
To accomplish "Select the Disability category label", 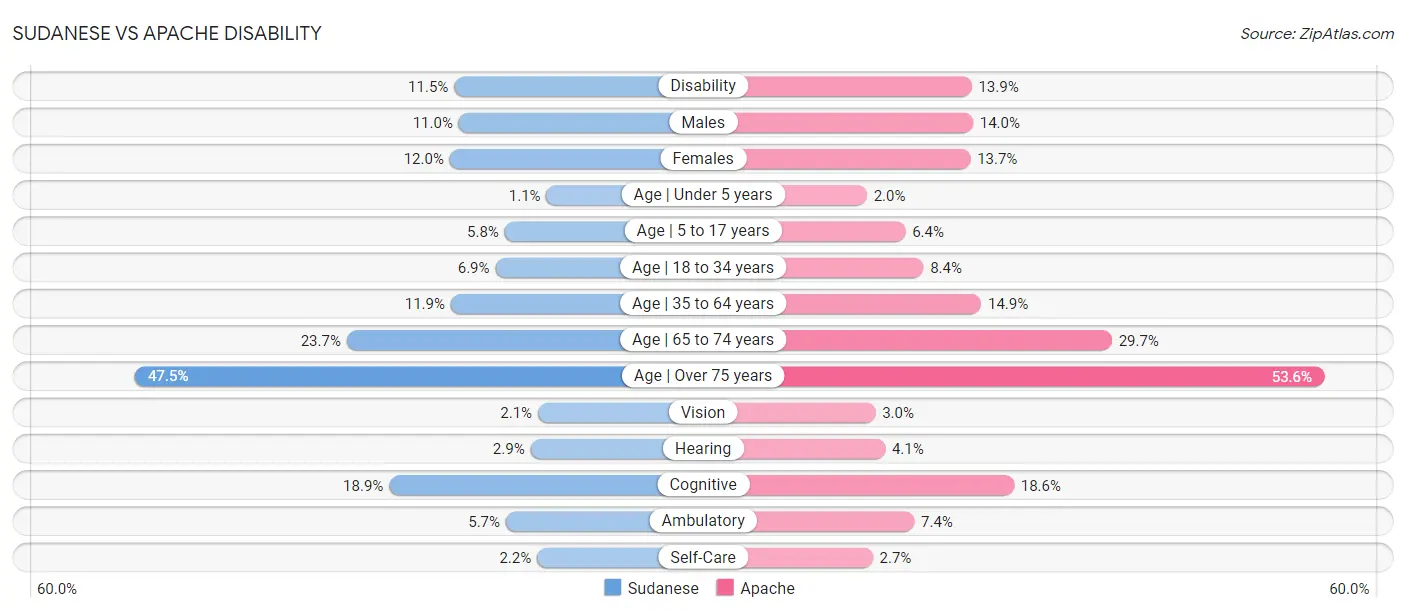I will tap(703, 86).
